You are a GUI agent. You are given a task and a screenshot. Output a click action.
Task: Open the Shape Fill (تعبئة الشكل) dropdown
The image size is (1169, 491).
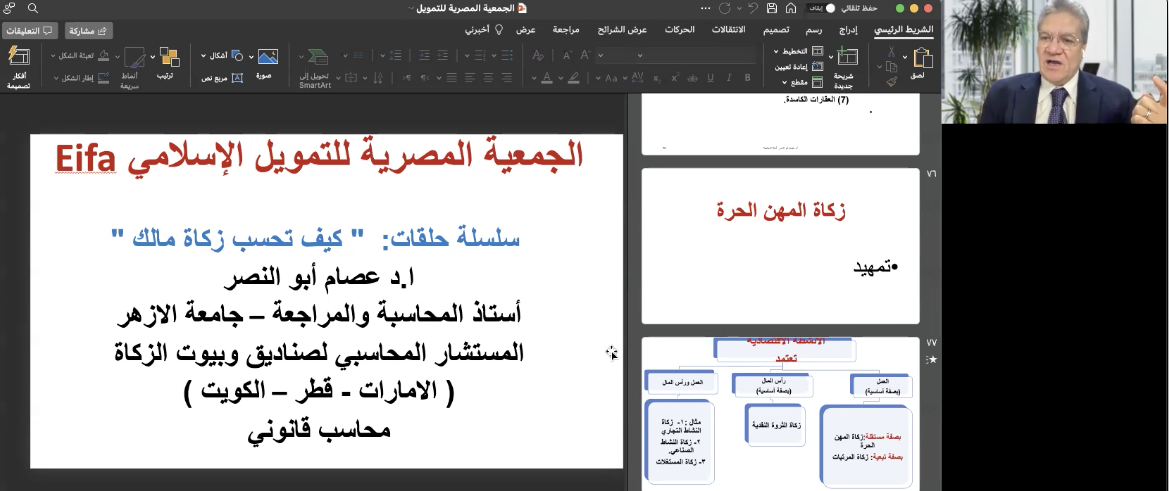coord(81,55)
